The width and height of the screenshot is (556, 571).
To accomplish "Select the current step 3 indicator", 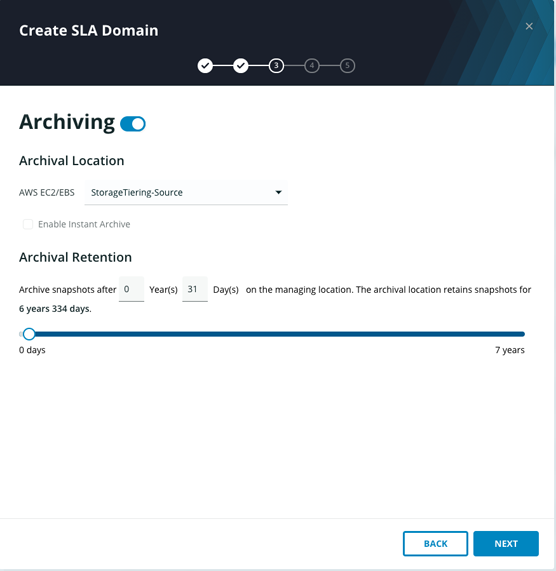I will [276, 66].
